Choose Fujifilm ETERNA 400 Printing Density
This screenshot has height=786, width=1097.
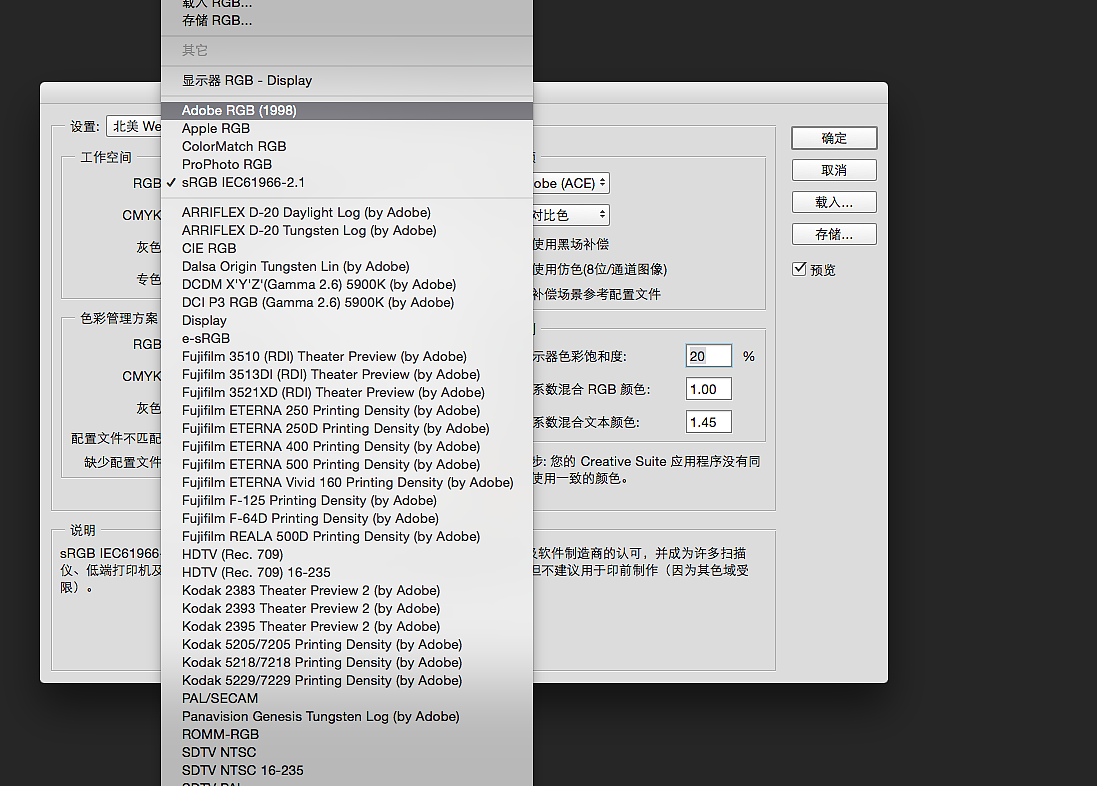coord(346,447)
